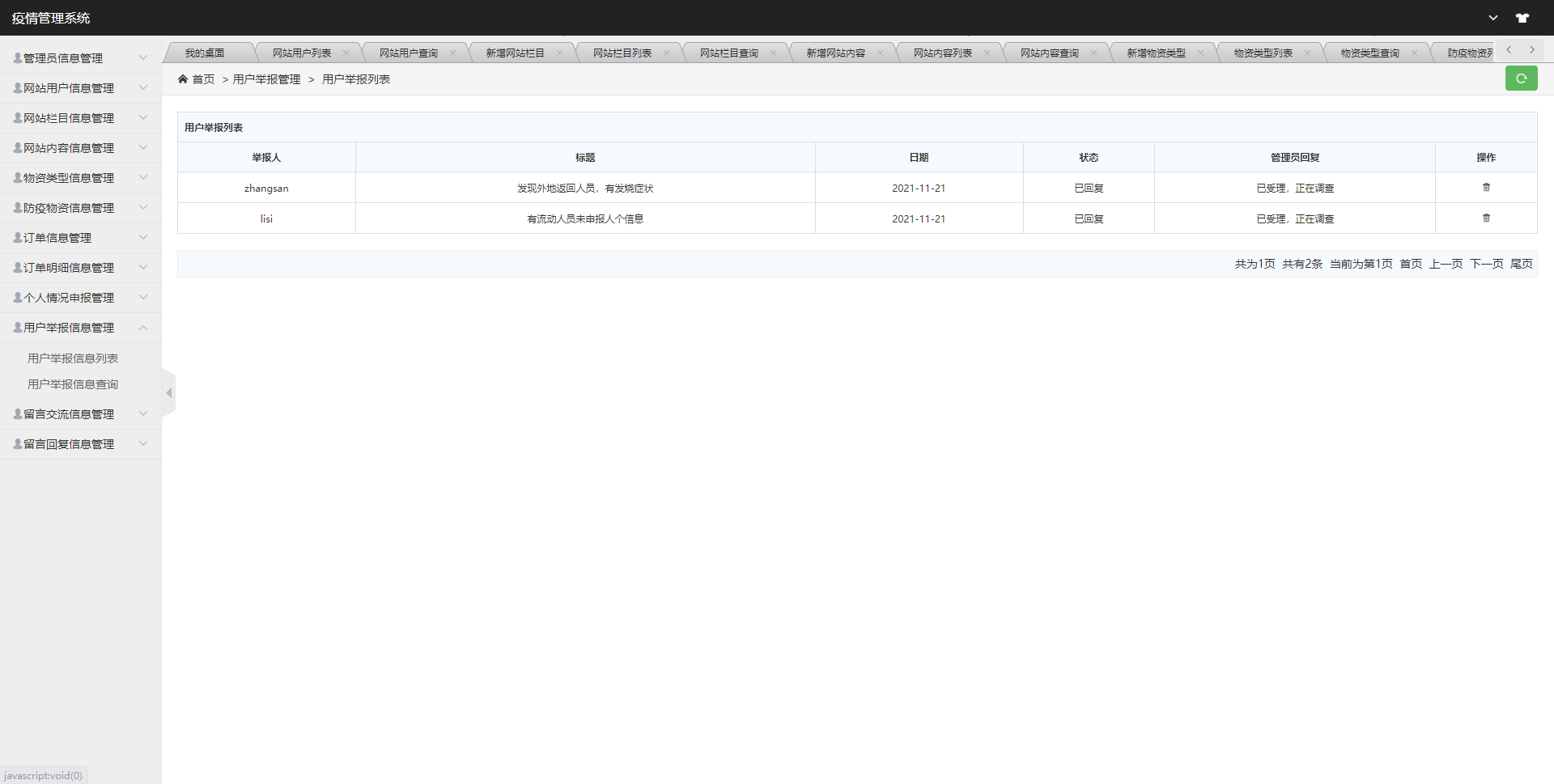The height and width of the screenshot is (784, 1554).
Task: Close the 网站用户列表 tab
Action: [346, 53]
